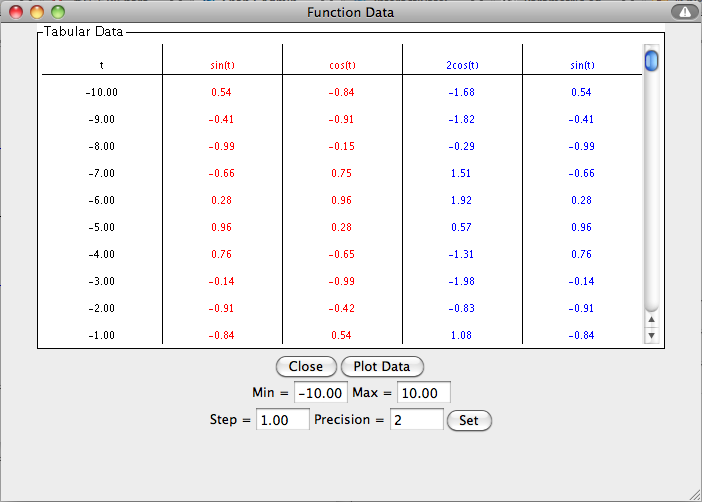Click into the Step input field

(x=283, y=420)
